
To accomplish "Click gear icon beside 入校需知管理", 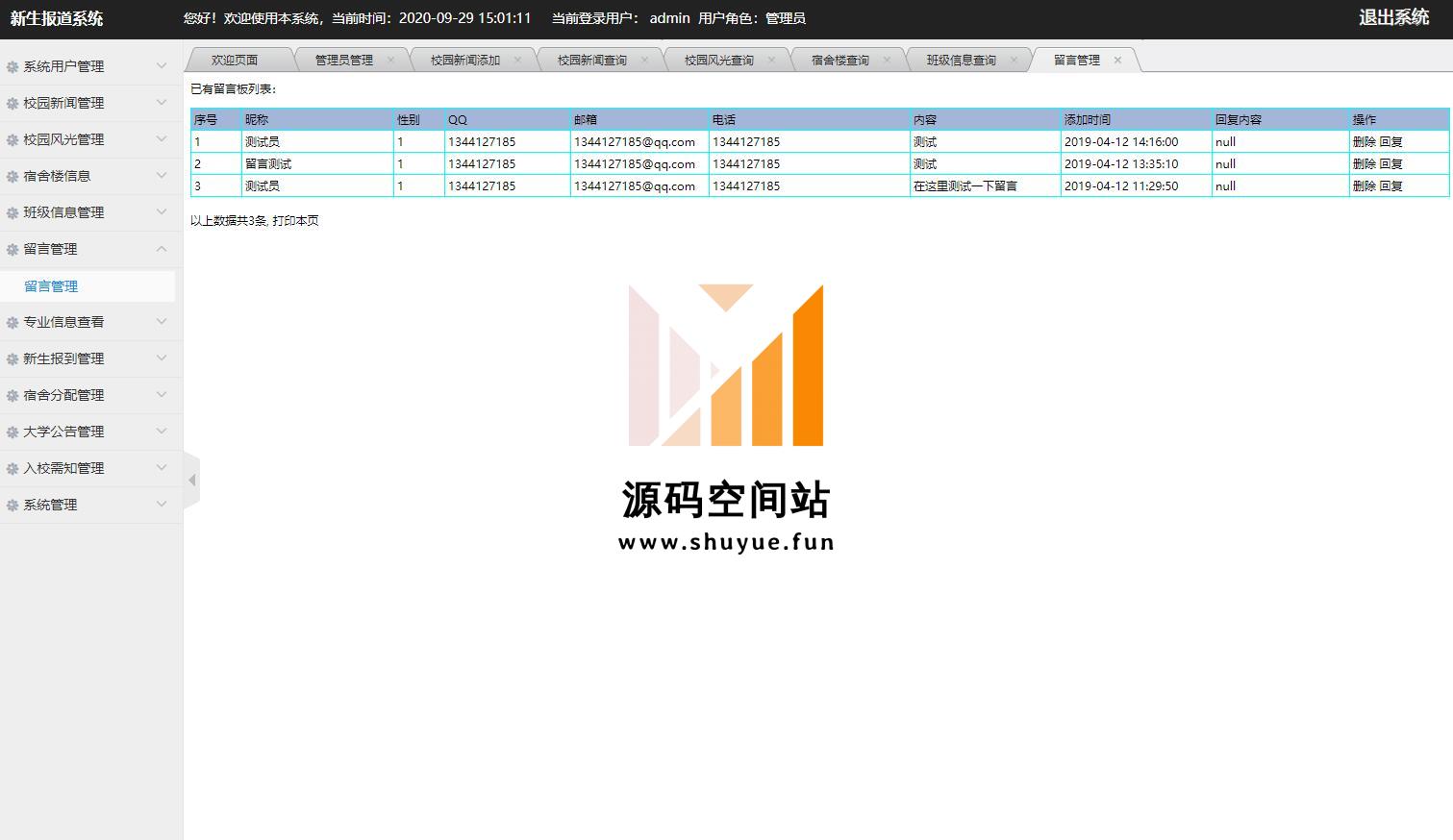I will pyautogui.click(x=13, y=468).
